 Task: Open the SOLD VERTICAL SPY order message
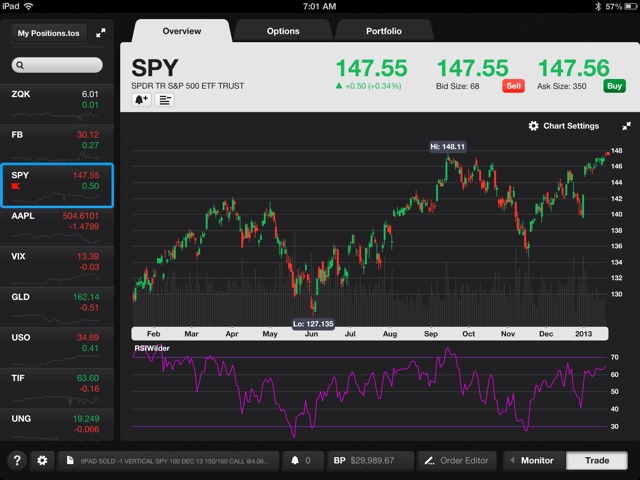(169, 460)
